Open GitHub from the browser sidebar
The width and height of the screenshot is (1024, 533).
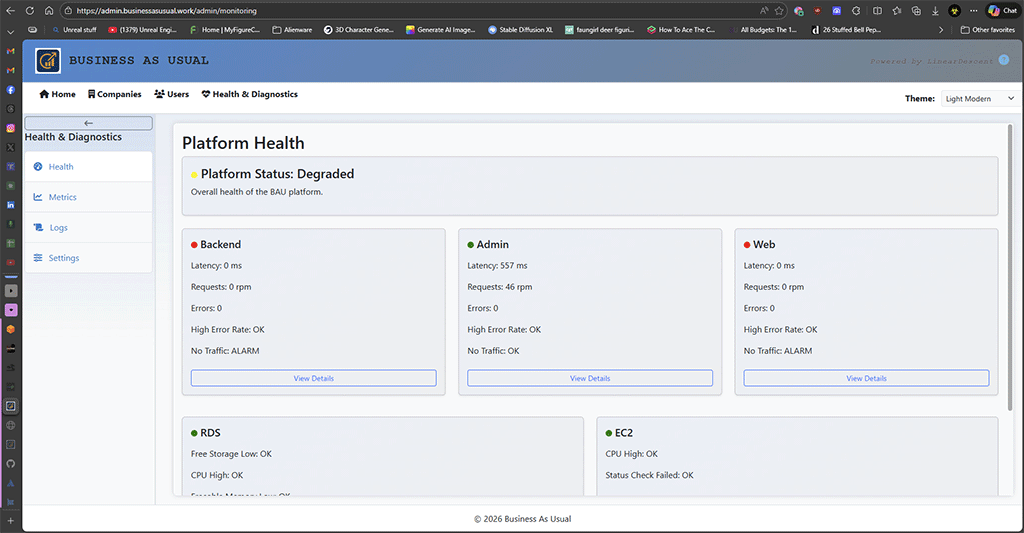(x=11, y=464)
